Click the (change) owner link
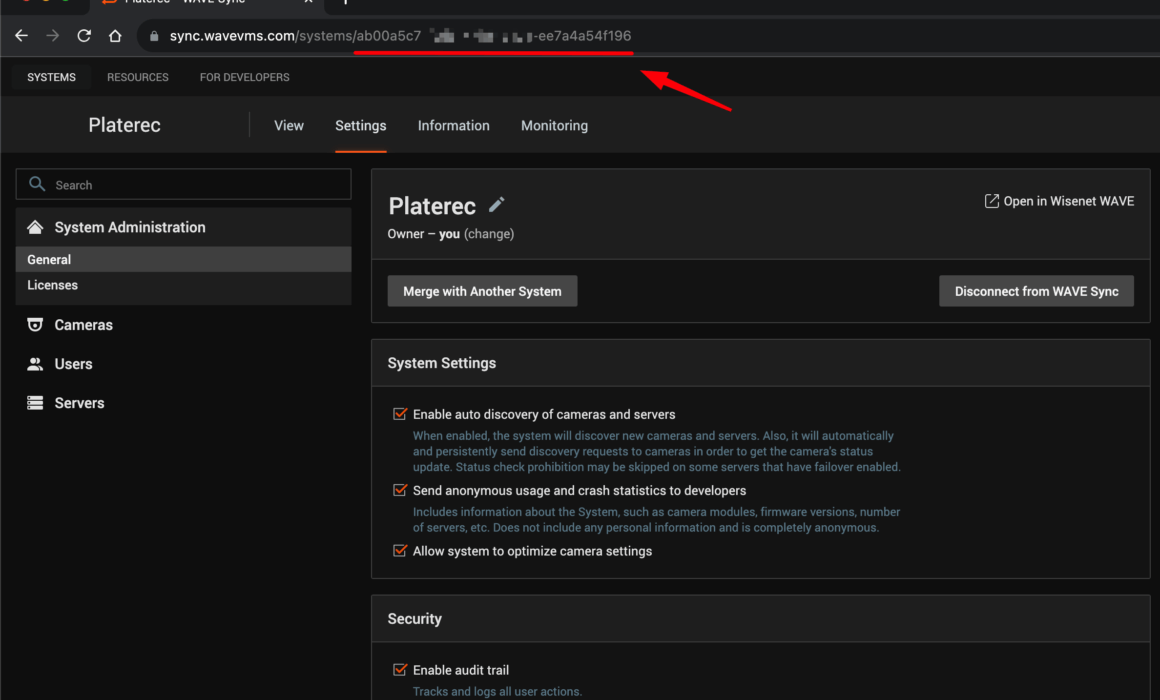The width and height of the screenshot is (1160, 700). (489, 234)
